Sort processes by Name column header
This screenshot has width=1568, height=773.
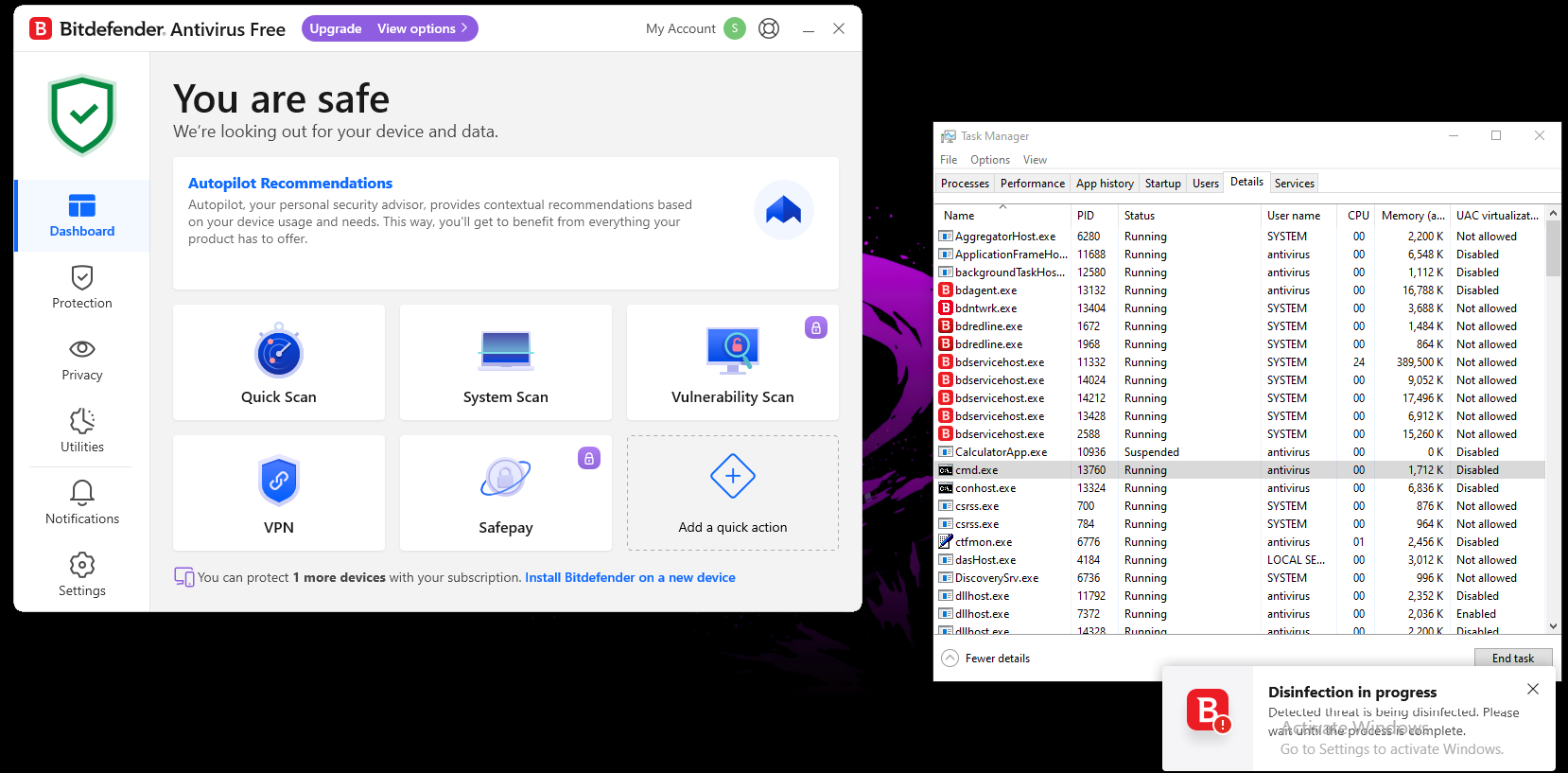1003,215
